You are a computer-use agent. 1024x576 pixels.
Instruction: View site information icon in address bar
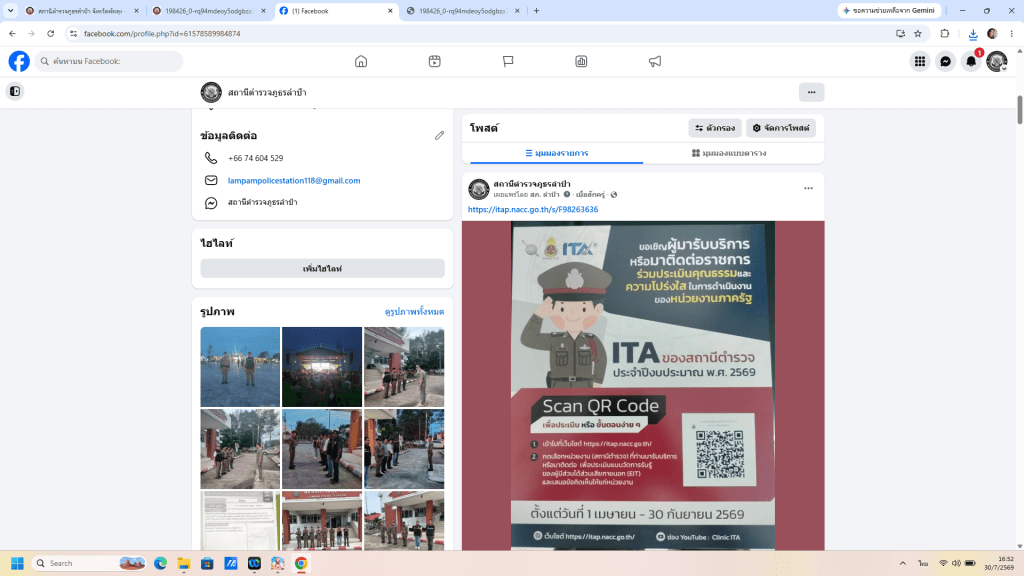pyautogui.click(x=73, y=33)
